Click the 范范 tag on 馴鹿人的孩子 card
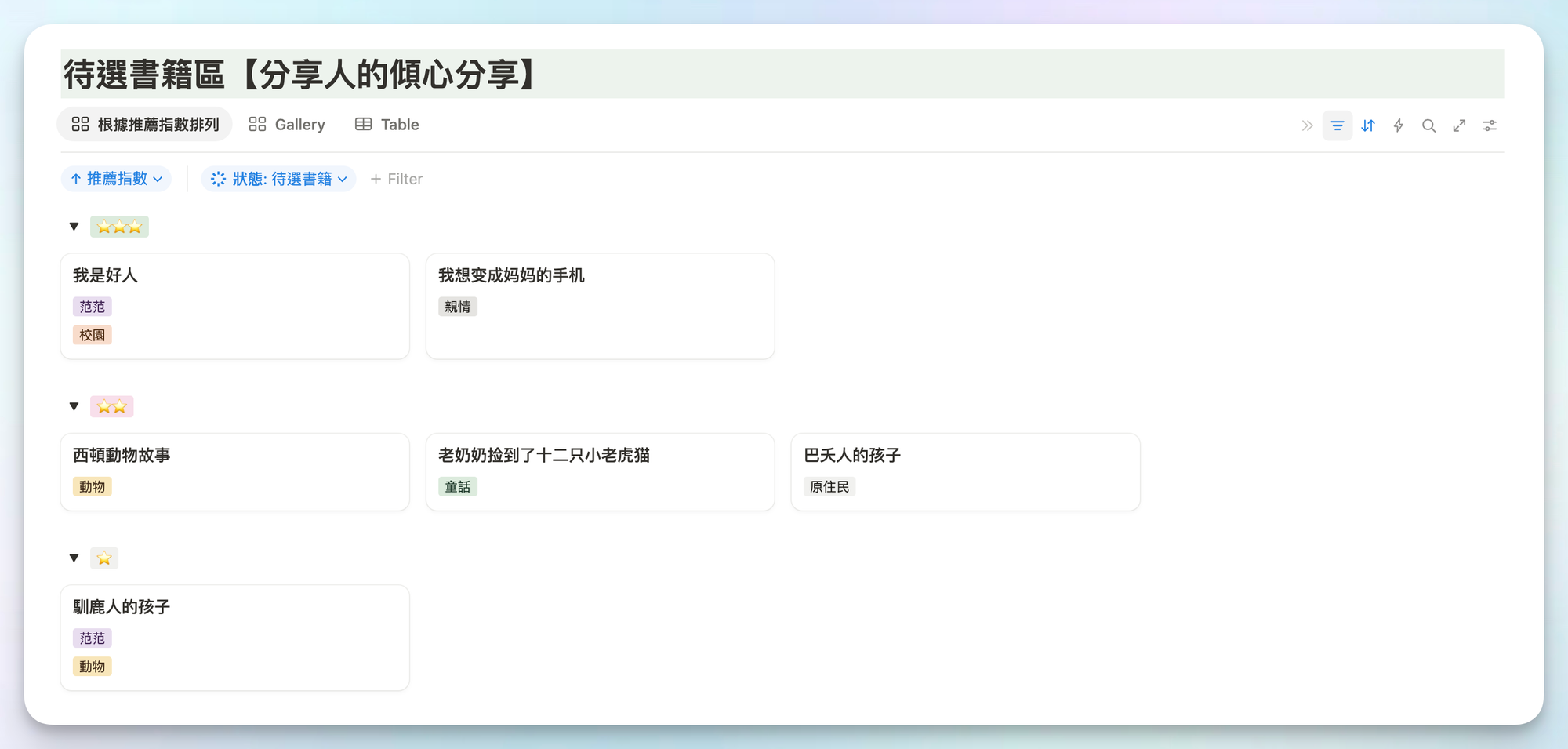 (93, 638)
